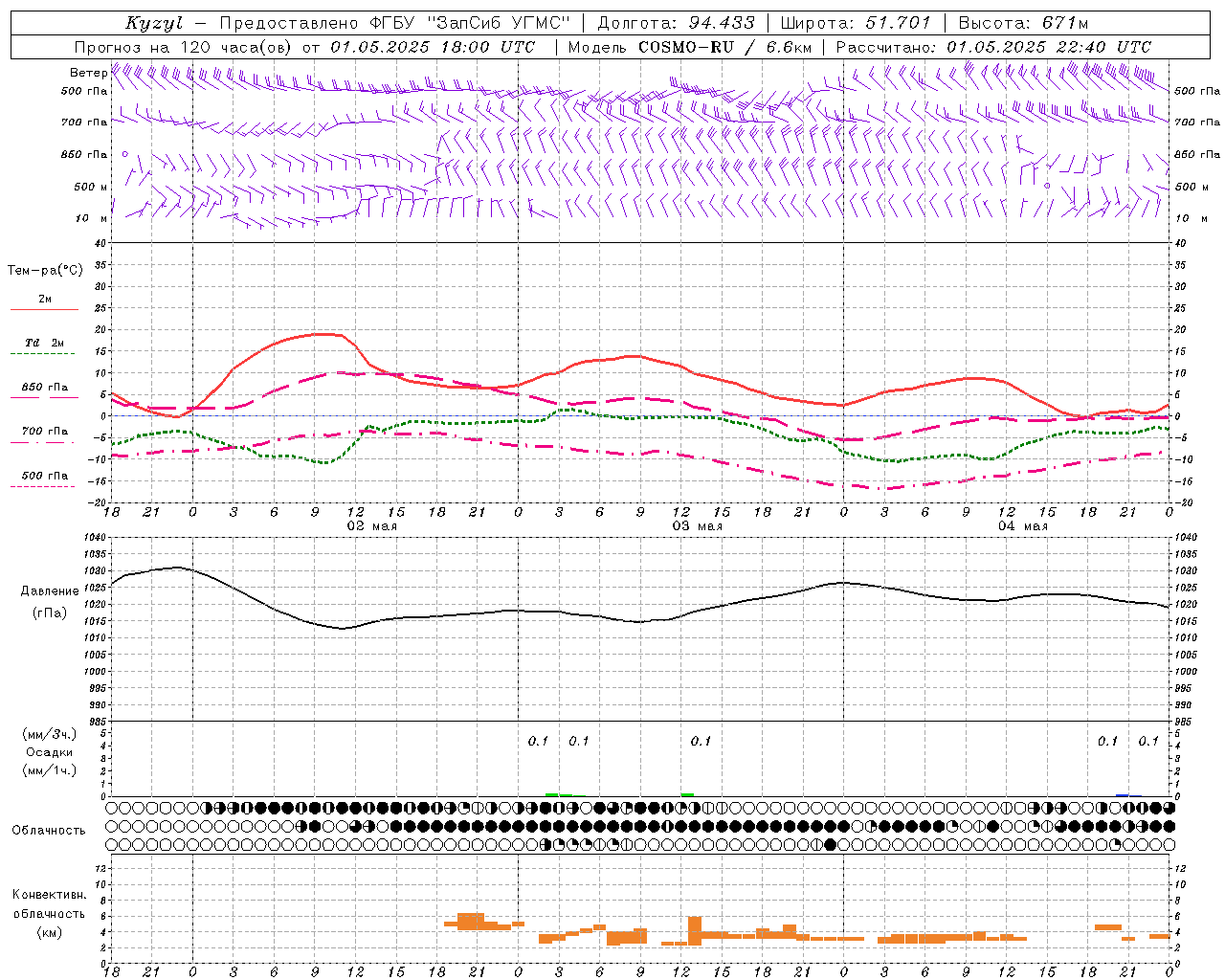1225x980 pixels.
Task: Click the Давление pressure panel label
Action: pyautogui.click(x=50, y=591)
